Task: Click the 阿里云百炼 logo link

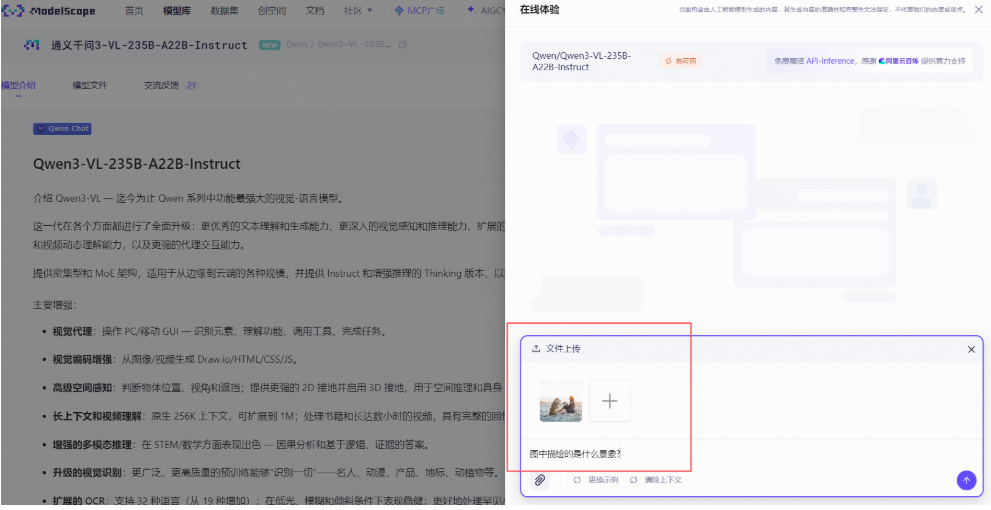Action: click(x=898, y=61)
